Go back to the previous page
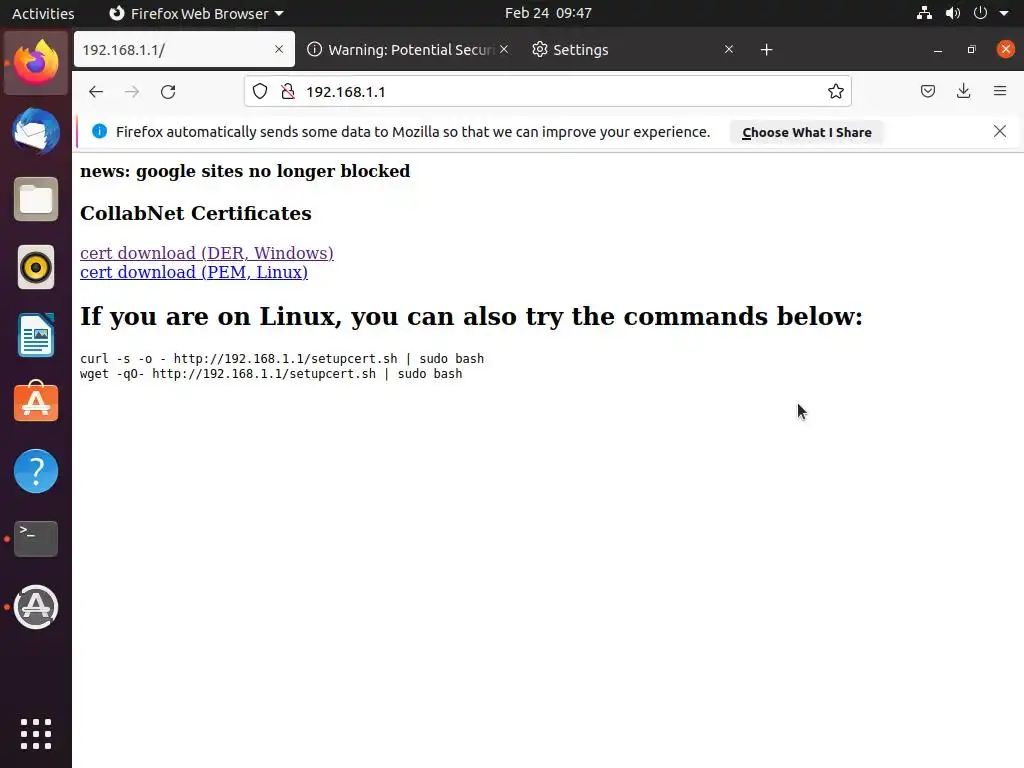 (96, 92)
